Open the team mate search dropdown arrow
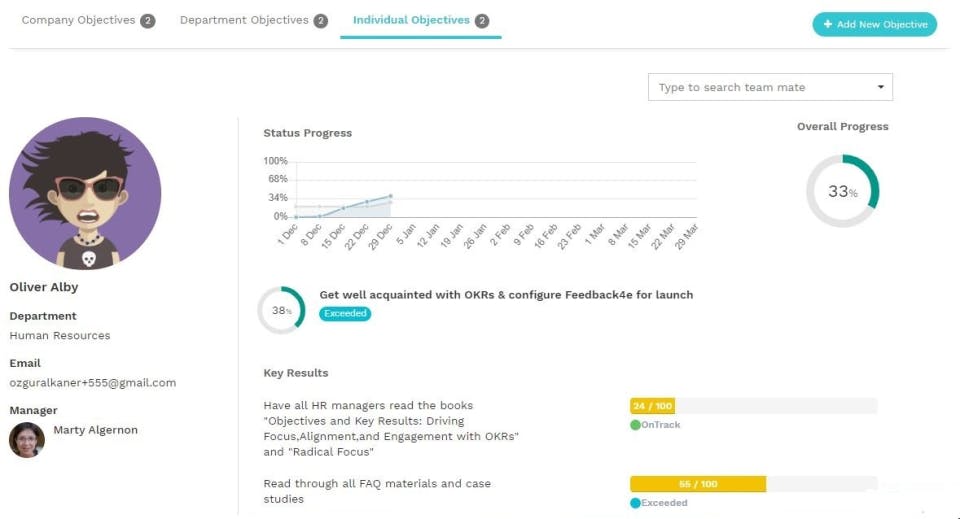The image size is (960, 519). [x=880, y=87]
